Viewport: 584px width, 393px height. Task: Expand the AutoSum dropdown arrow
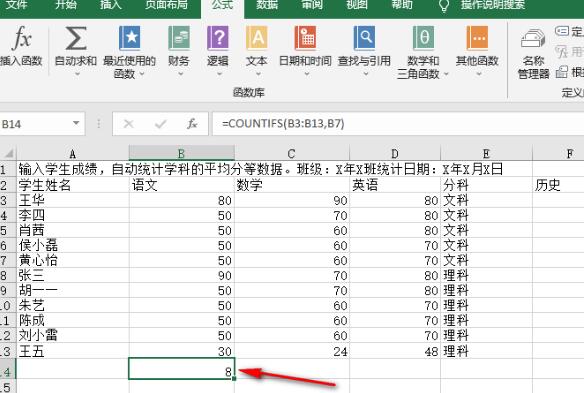click(x=77, y=74)
